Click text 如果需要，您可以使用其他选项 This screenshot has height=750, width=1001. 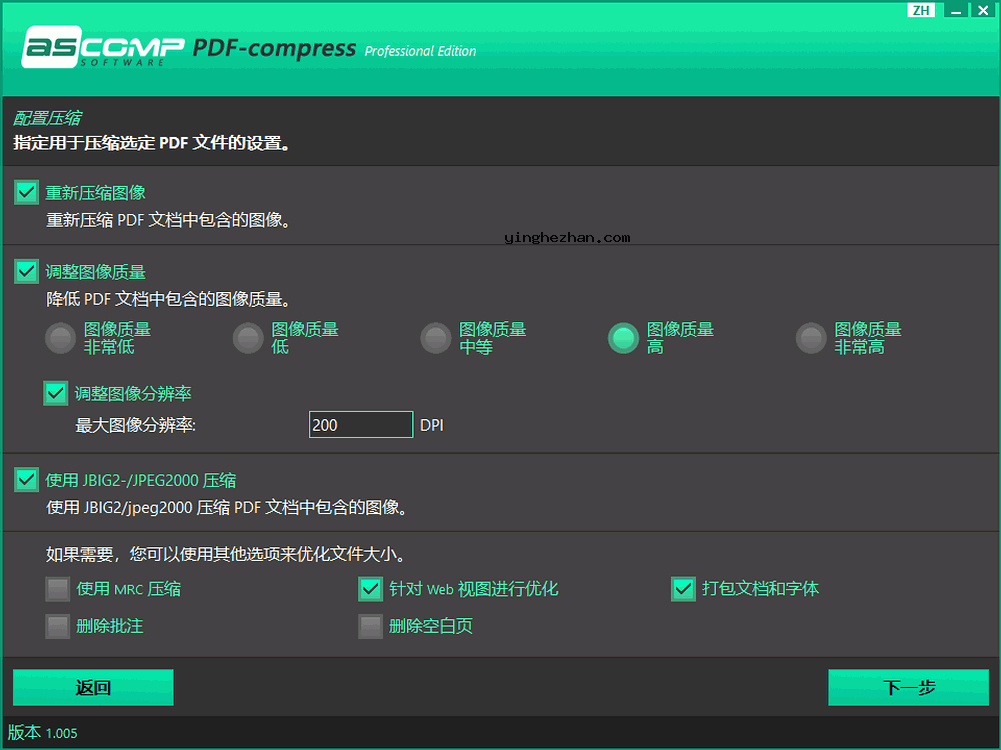[x=225, y=554]
